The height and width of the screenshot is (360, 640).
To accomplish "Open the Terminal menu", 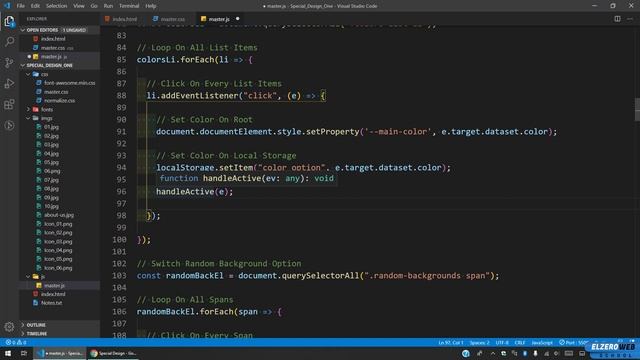I will coord(129,6).
